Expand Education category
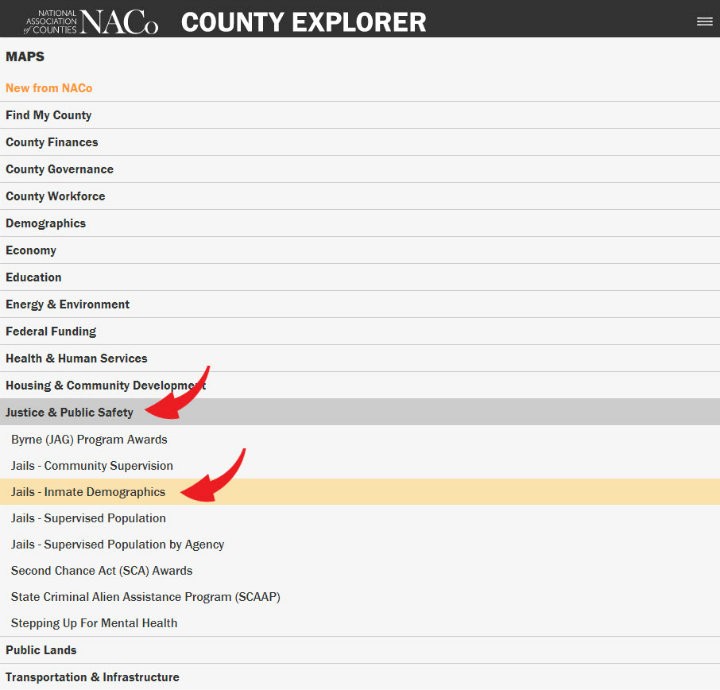720x690 pixels. click(360, 277)
